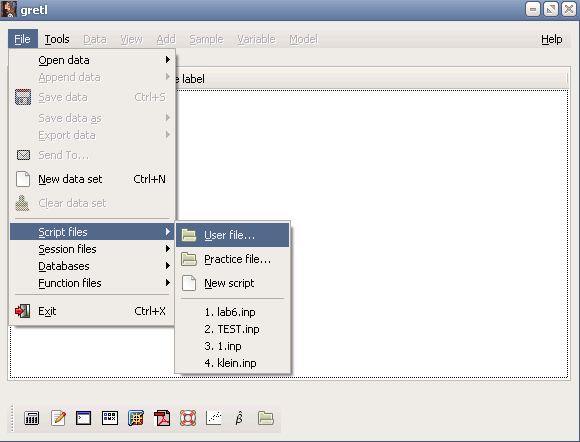Select Open data menu entry
The image size is (580, 442).
(x=92, y=60)
